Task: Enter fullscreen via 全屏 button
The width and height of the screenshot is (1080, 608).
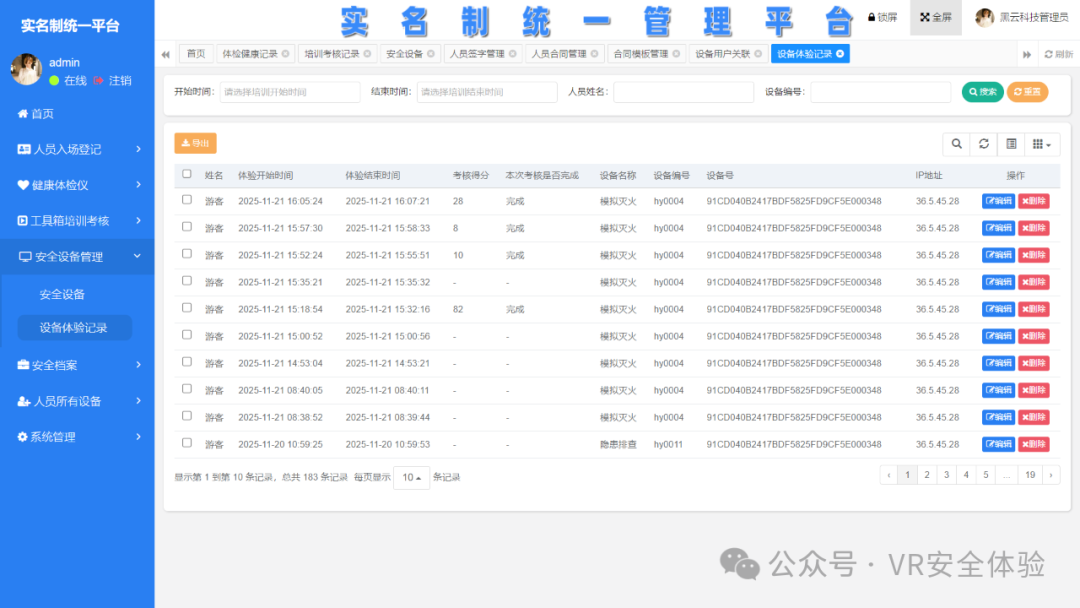Action: tap(935, 17)
